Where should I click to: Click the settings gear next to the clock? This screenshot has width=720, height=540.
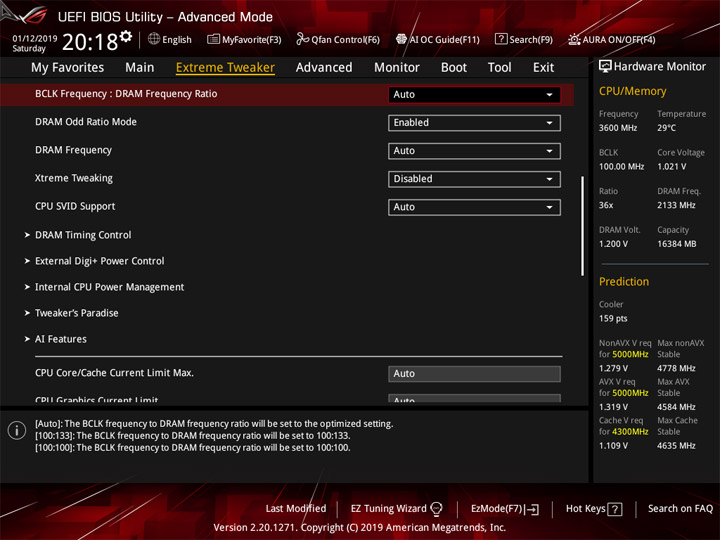[x=126, y=36]
